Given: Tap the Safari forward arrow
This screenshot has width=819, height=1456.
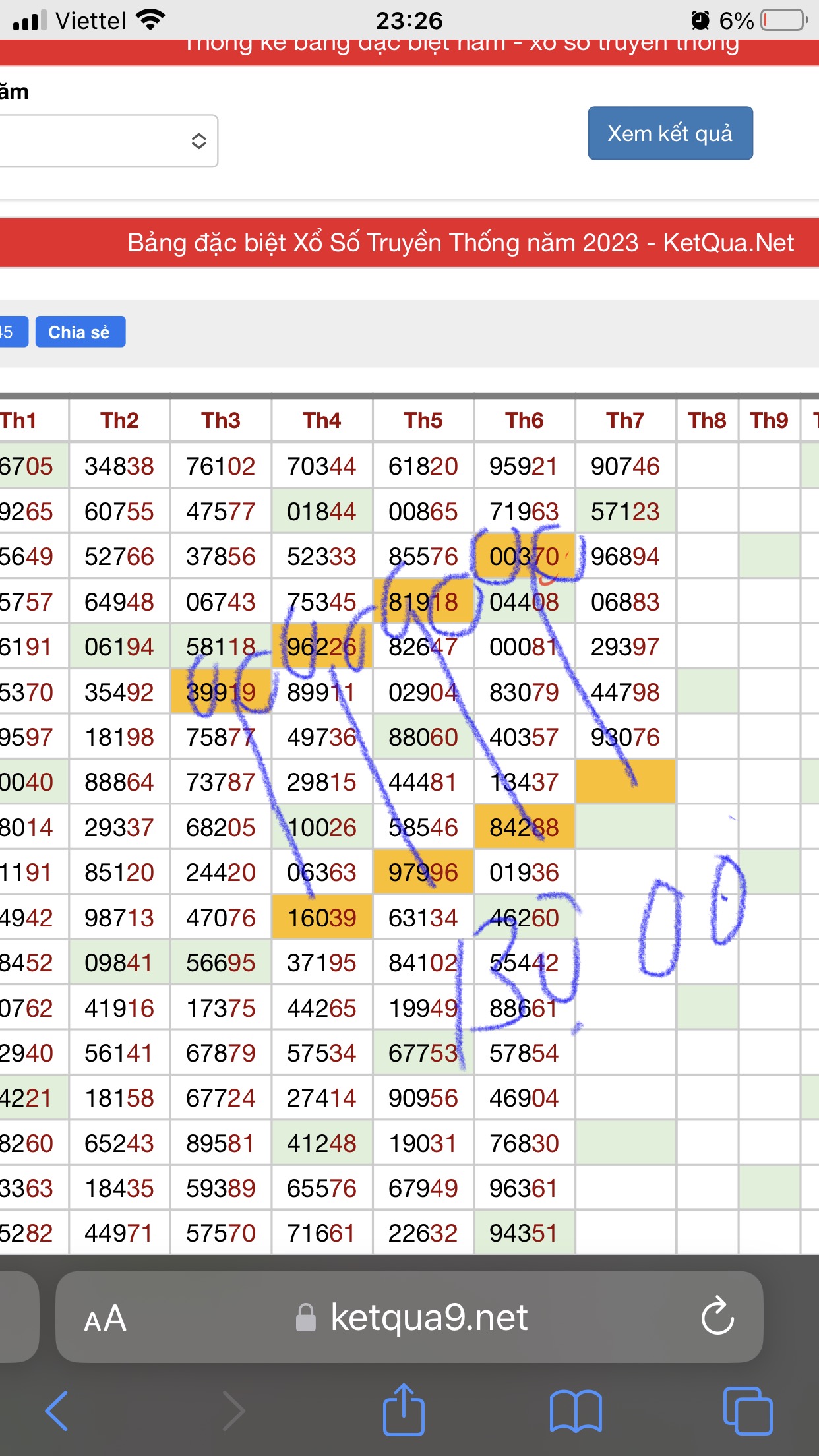Looking at the screenshot, I should [x=233, y=1410].
